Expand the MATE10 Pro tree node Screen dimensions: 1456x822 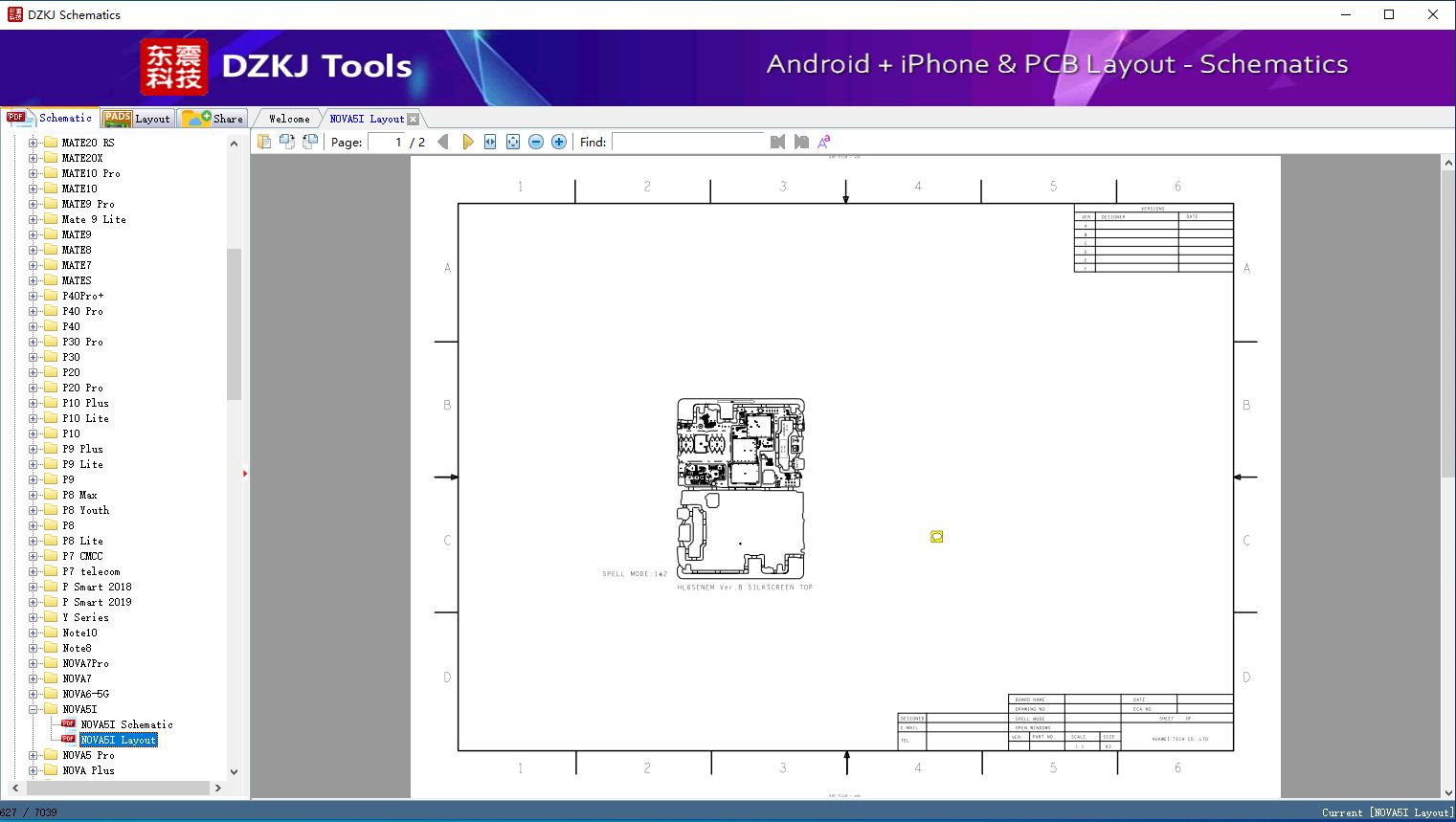point(33,173)
